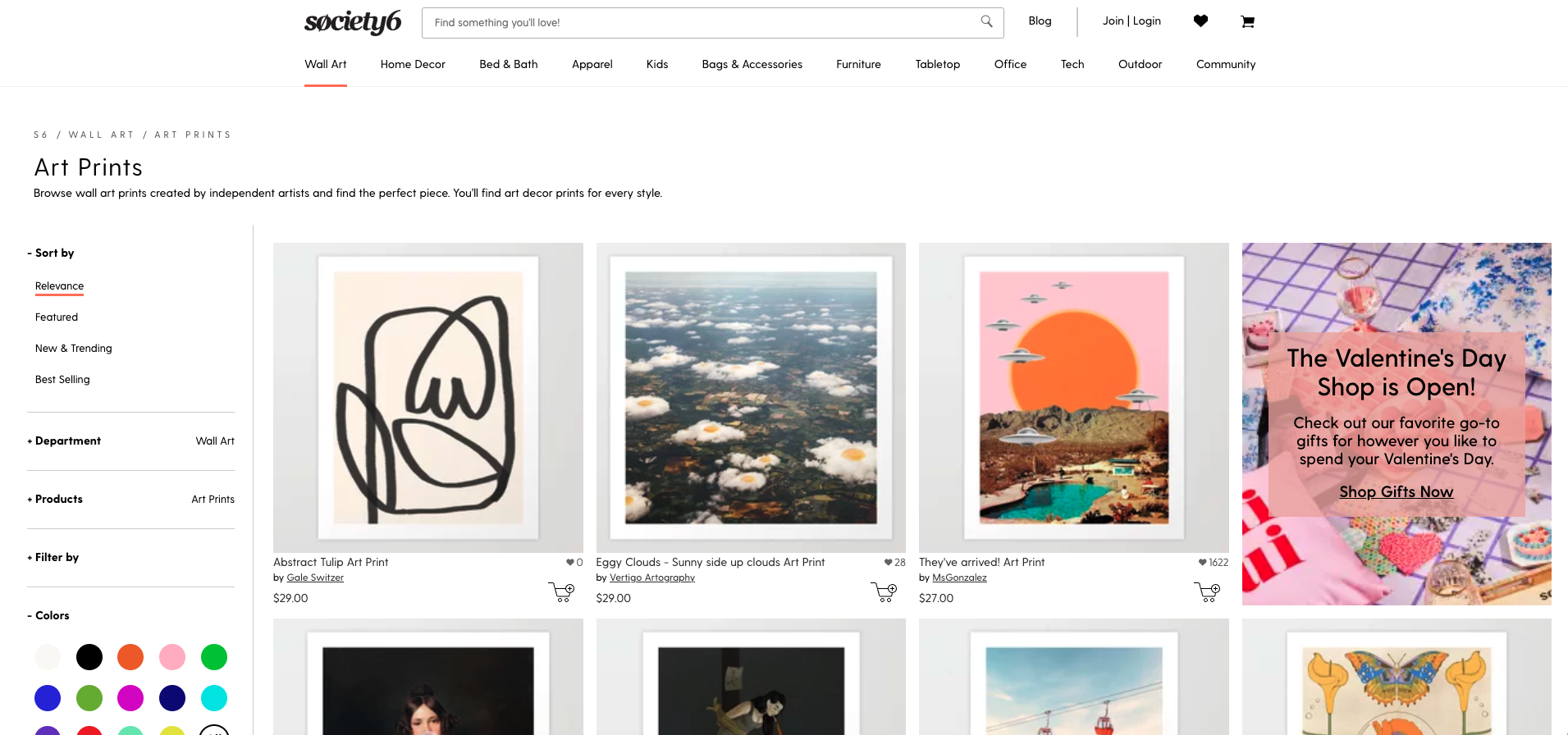Go to the Kids category
1568x735 pixels.
(657, 65)
